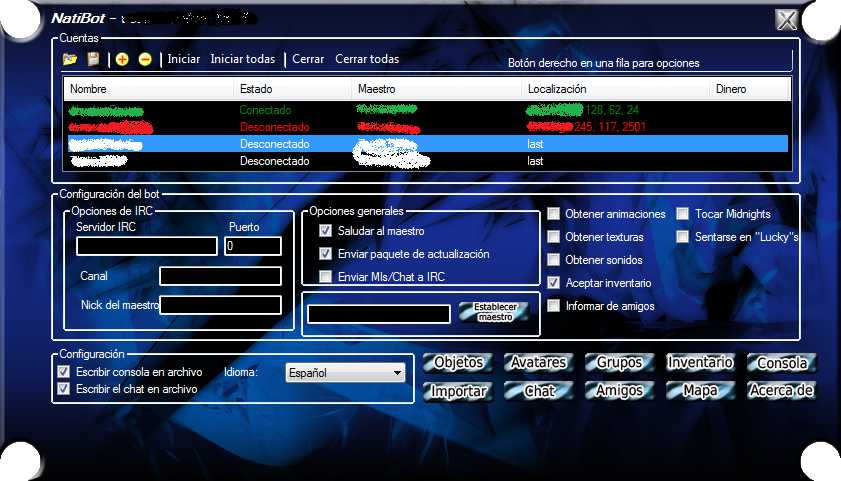Image resolution: width=841 pixels, height=481 pixels.
Task: Focus the master name field beside Establecer maestro
Action: coord(379,314)
